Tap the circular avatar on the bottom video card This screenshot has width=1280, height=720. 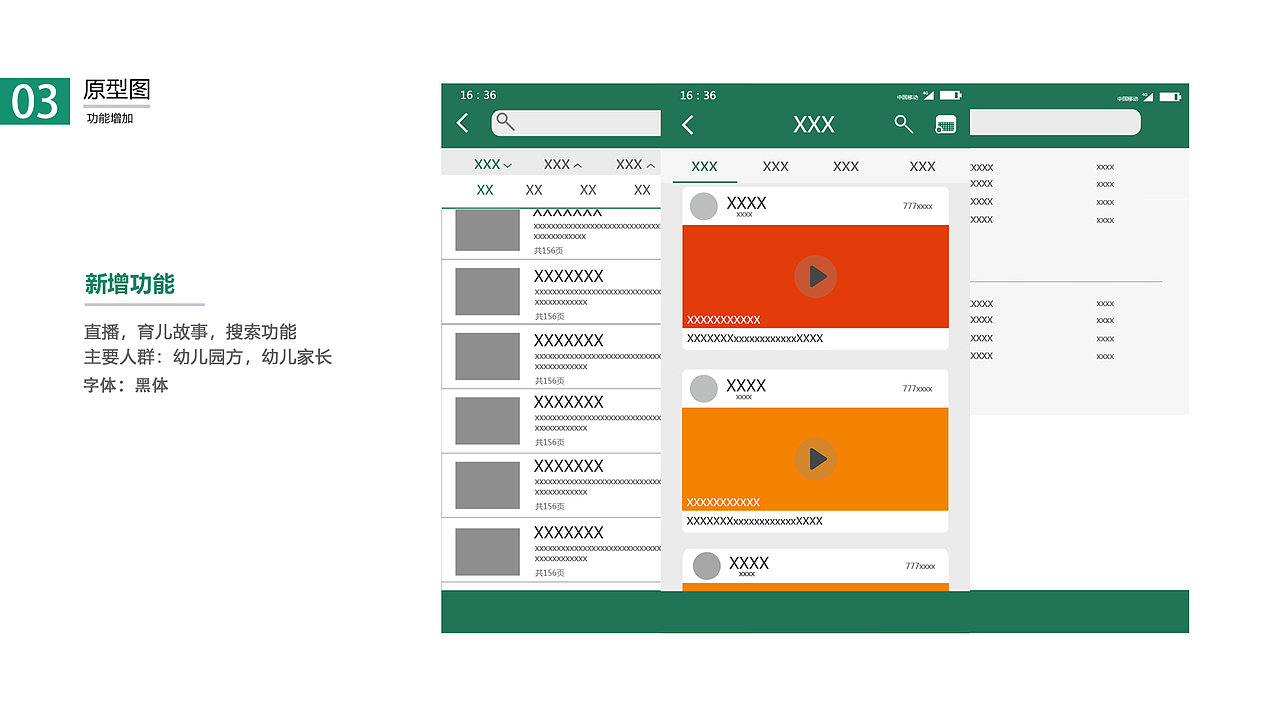tap(706, 565)
